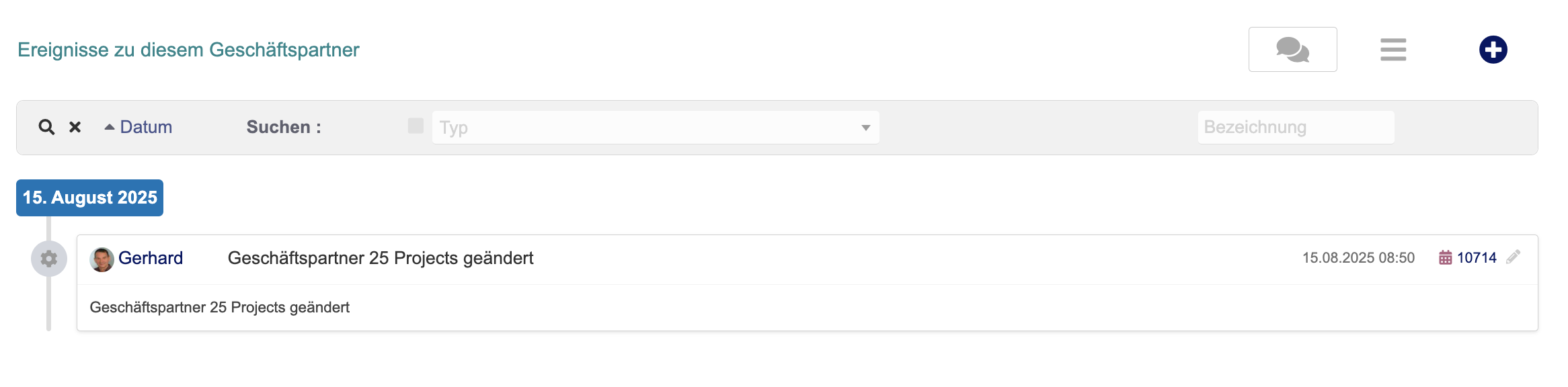Open the Gerhard user link

point(151,258)
